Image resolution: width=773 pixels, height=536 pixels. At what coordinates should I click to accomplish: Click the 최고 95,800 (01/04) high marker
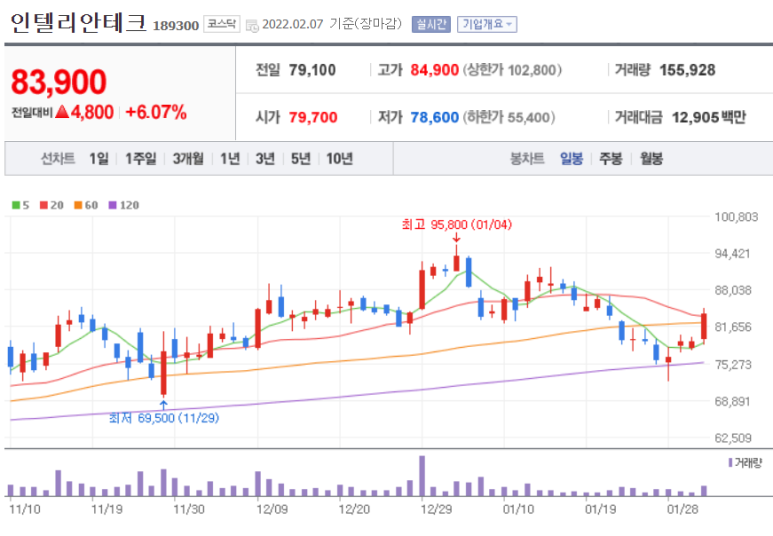click(x=457, y=225)
